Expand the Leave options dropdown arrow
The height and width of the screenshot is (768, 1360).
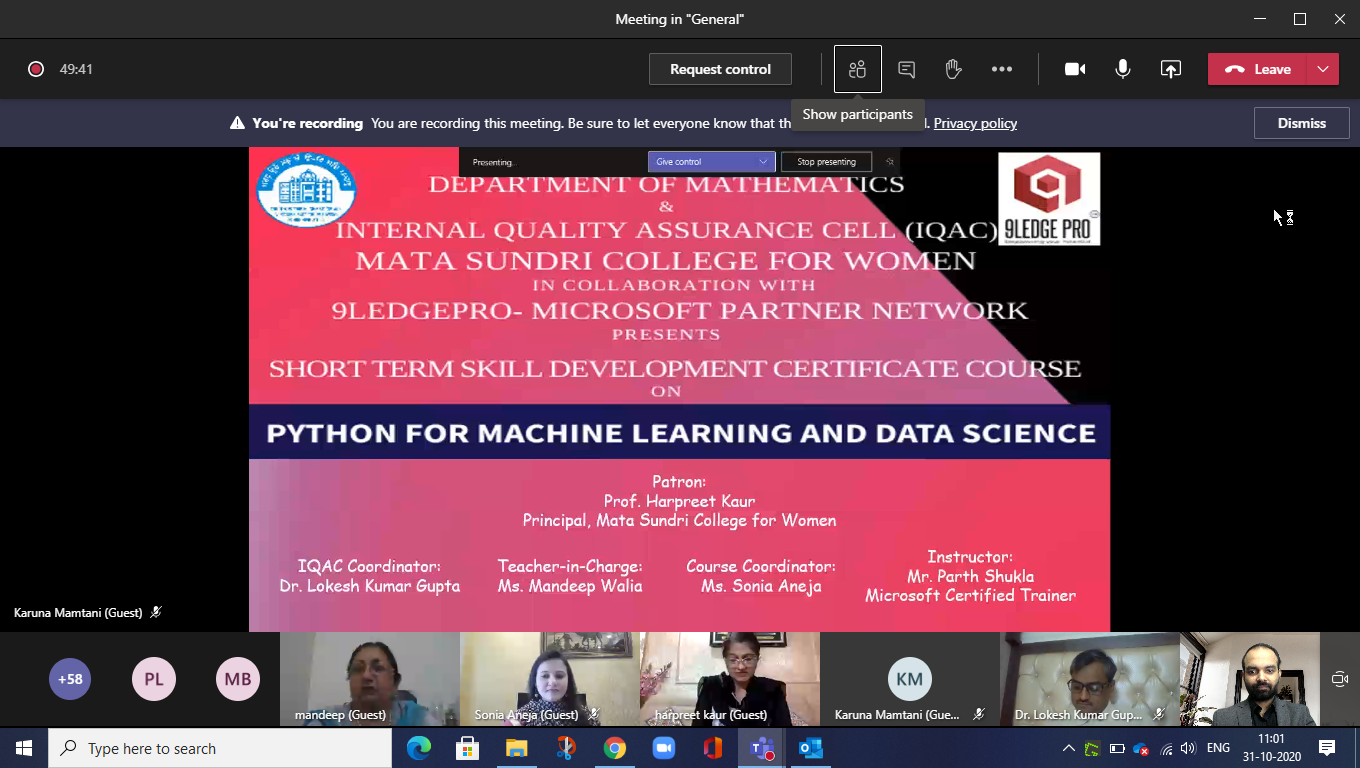[x=1323, y=69]
